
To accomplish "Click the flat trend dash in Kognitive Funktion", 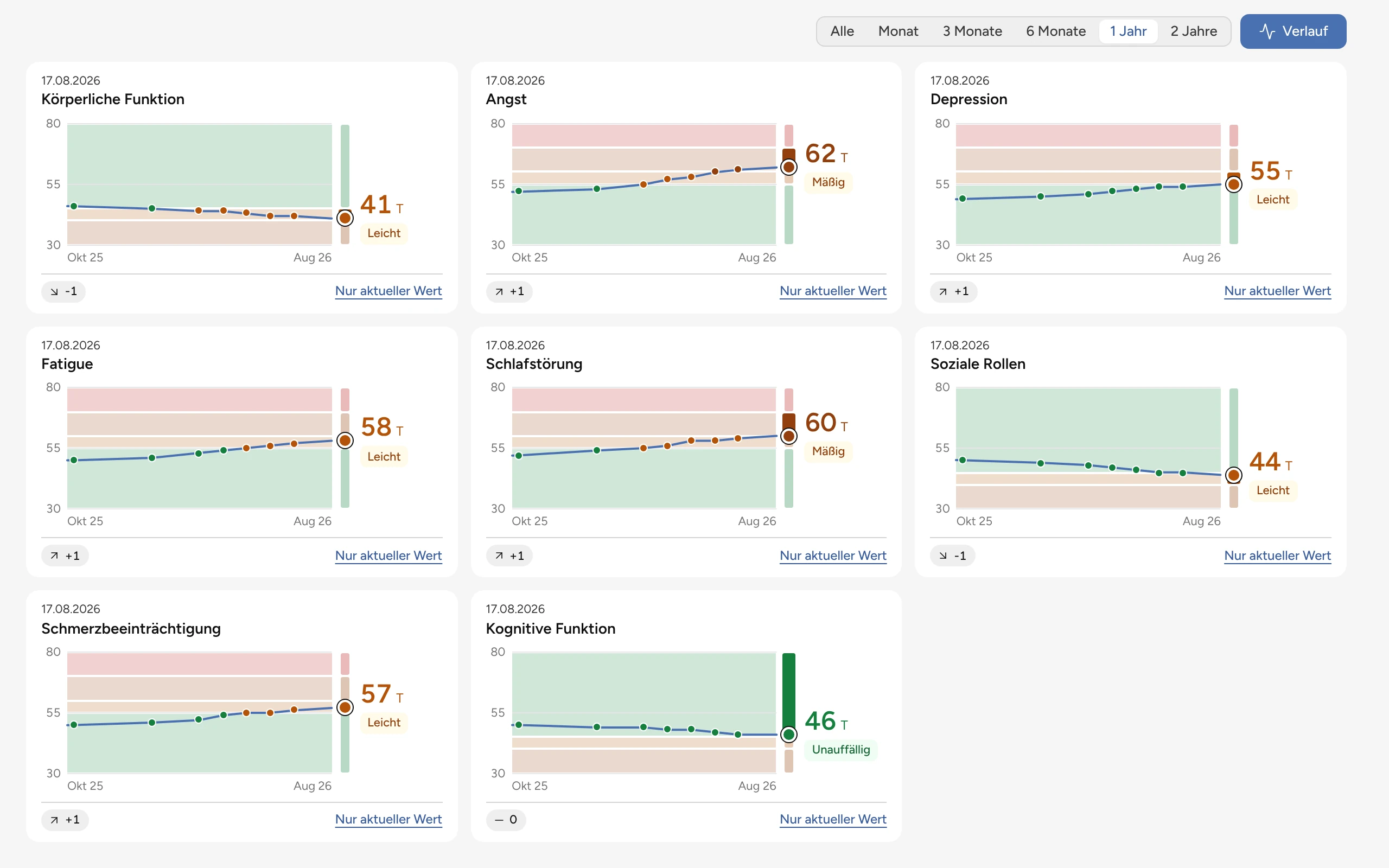I will click(499, 820).
